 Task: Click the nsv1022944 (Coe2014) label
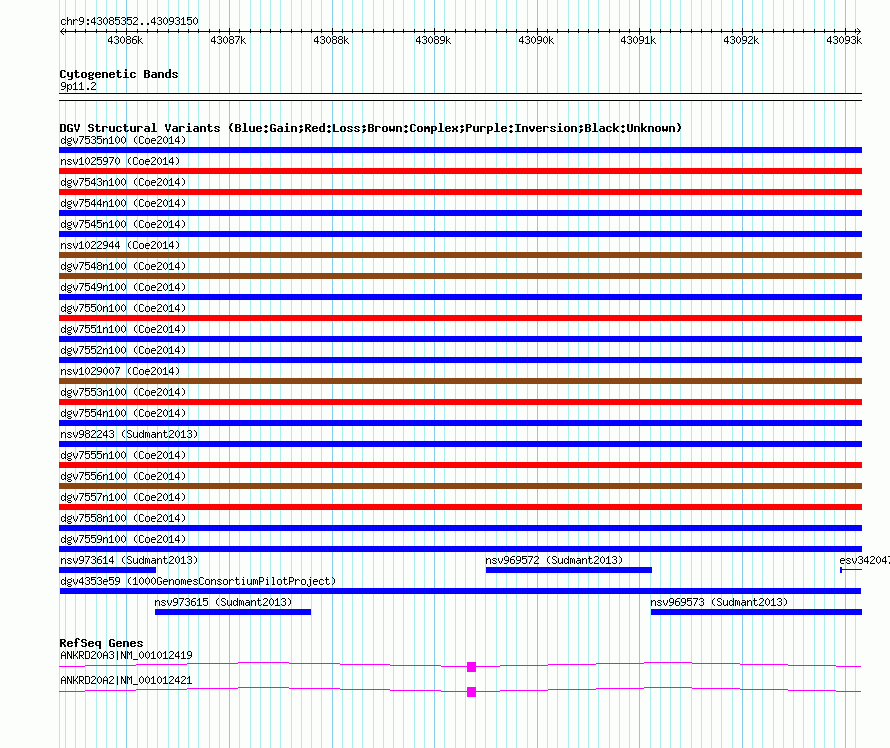click(x=120, y=245)
